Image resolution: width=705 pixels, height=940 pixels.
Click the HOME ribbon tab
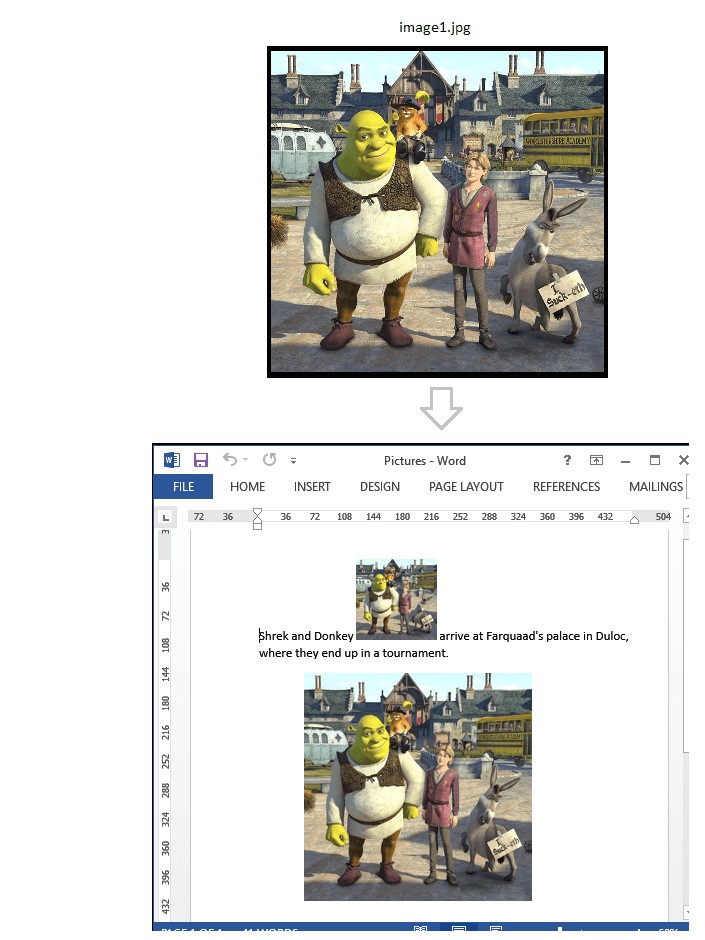[x=248, y=487]
